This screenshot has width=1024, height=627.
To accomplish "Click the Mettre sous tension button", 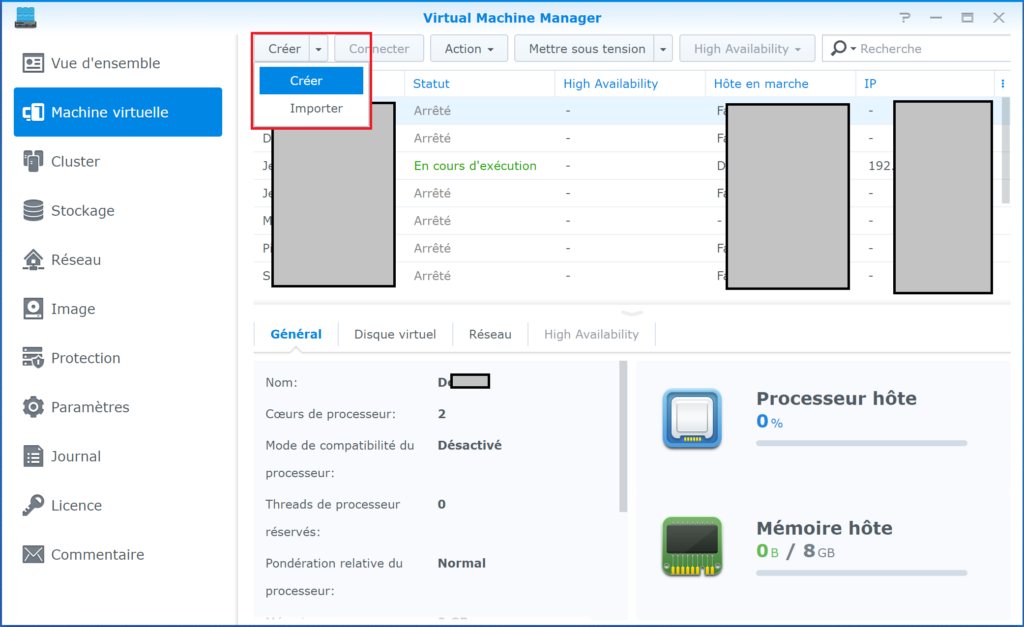I will 586,49.
